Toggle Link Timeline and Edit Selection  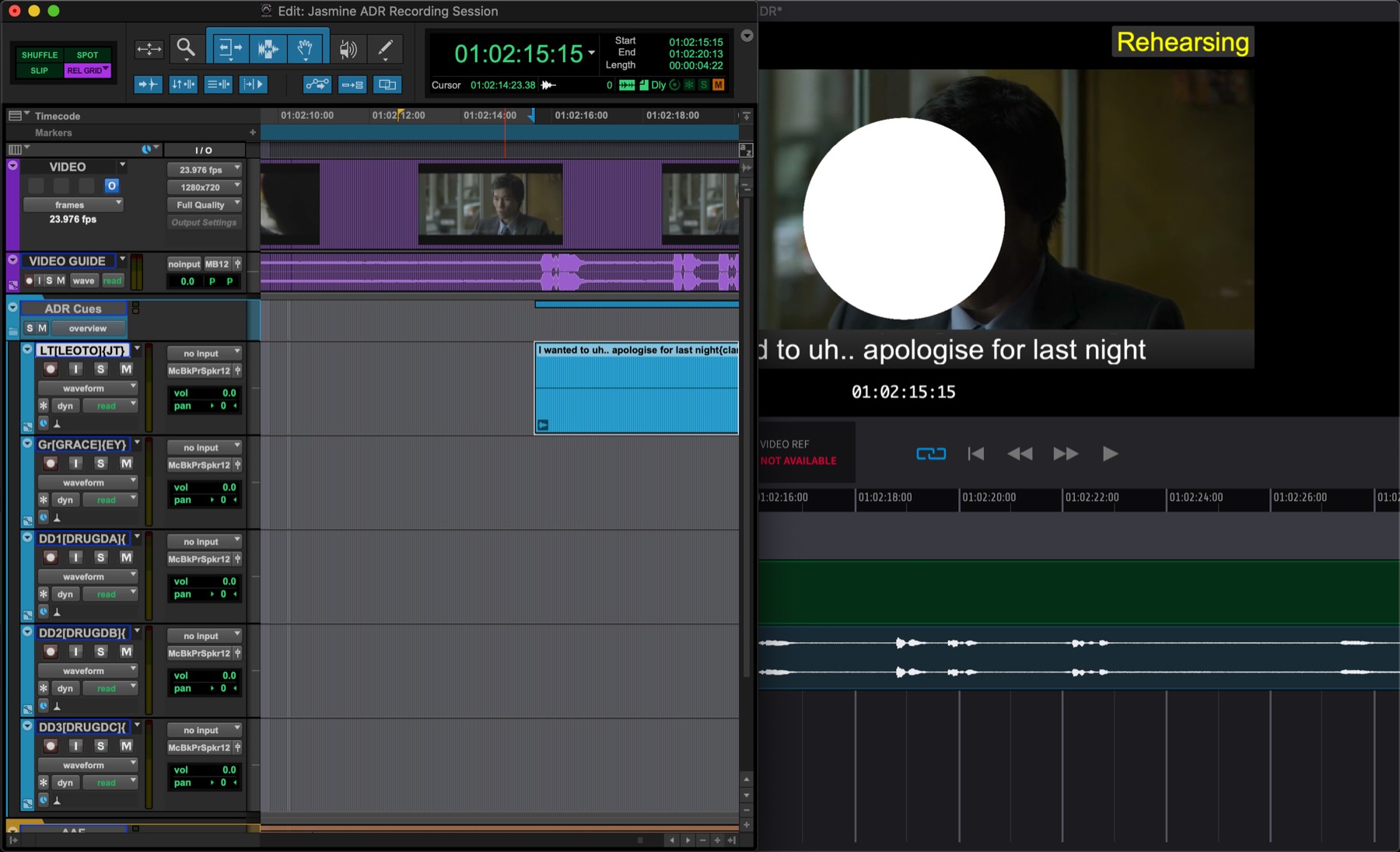pyautogui.click(x=183, y=84)
